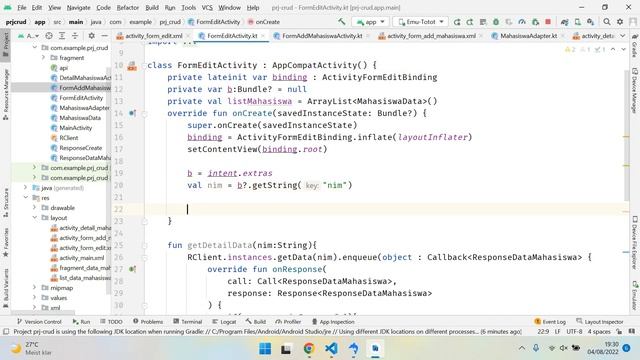The height and width of the screenshot is (360, 640).
Task: Click the UTF-8 encoding status entry
Action: pyautogui.click(x=574, y=332)
